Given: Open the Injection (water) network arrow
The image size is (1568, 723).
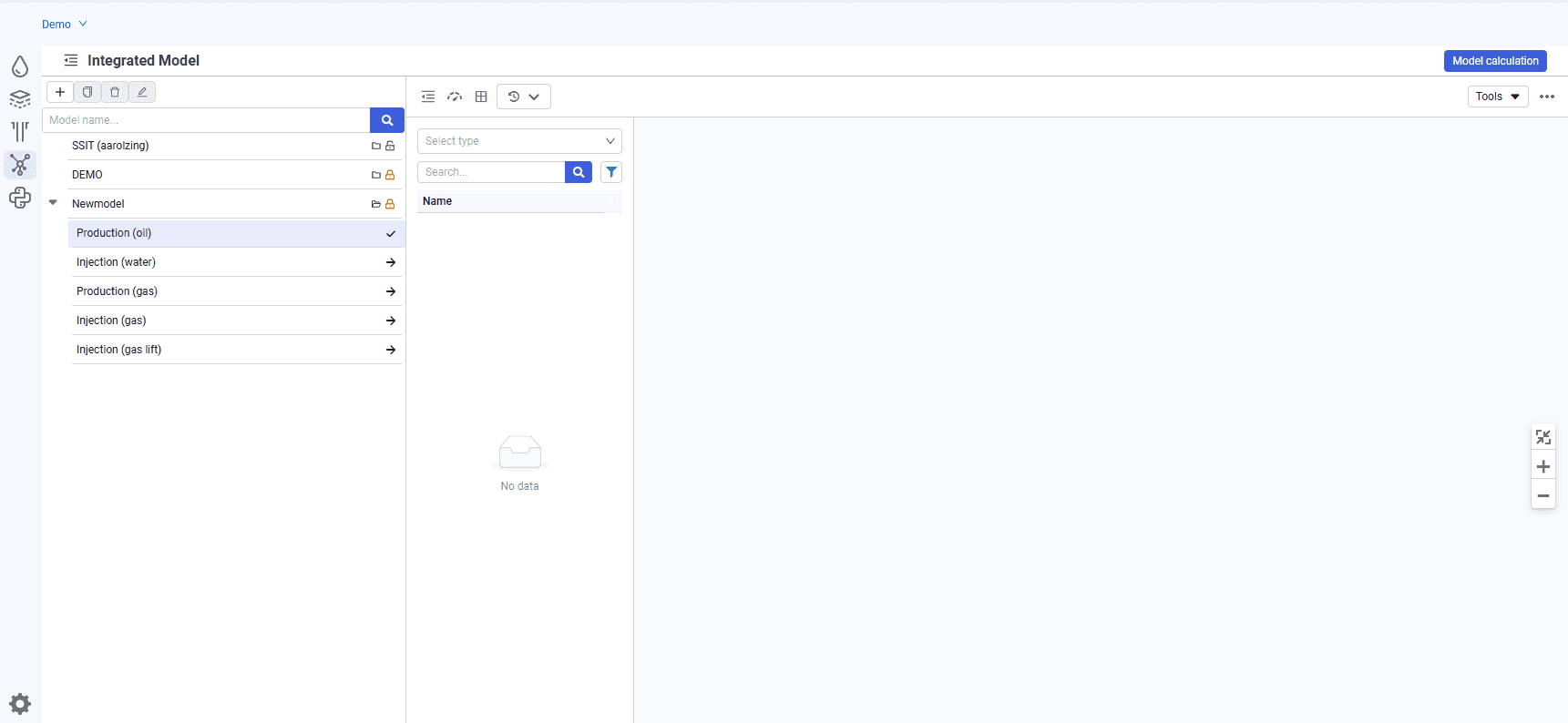Looking at the screenshot, I should click(391, 262).
